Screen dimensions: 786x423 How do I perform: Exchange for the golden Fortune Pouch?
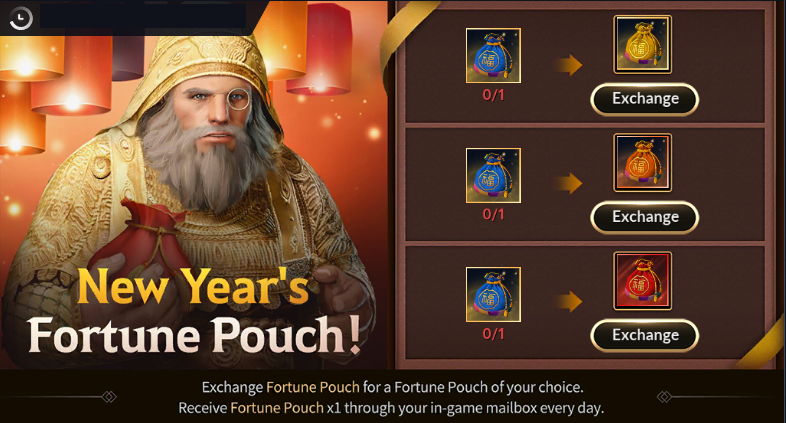click(645, 99)
